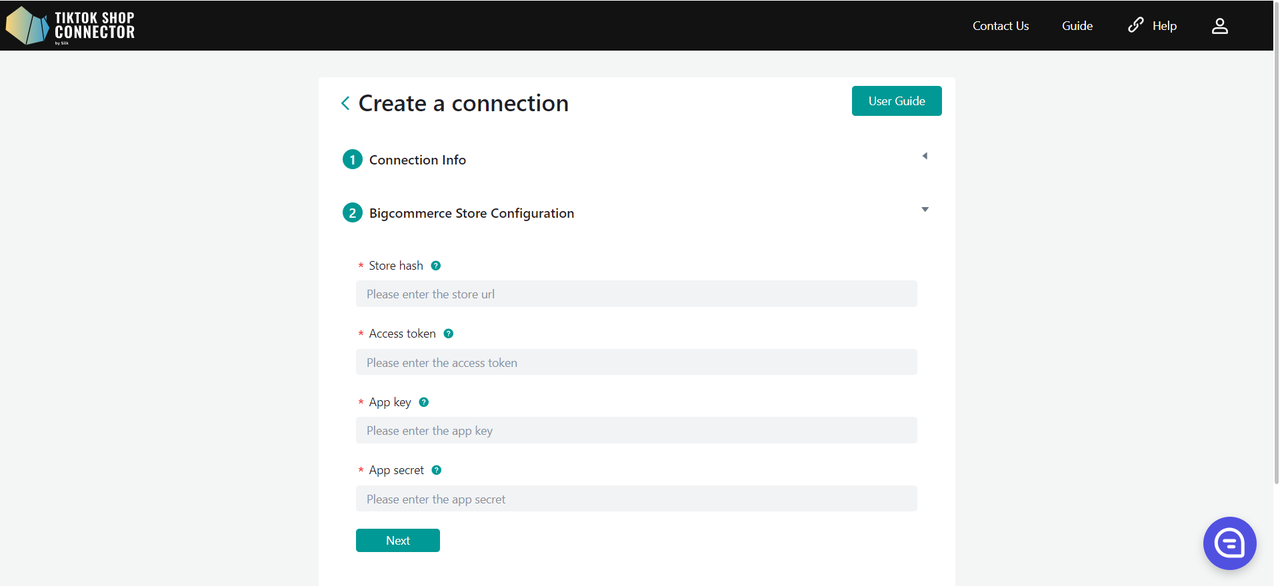The width and height of the screenshot is (1280, 586).
Task: Expand the Connection Info section arrow
Action: click(x=925, y=156)
